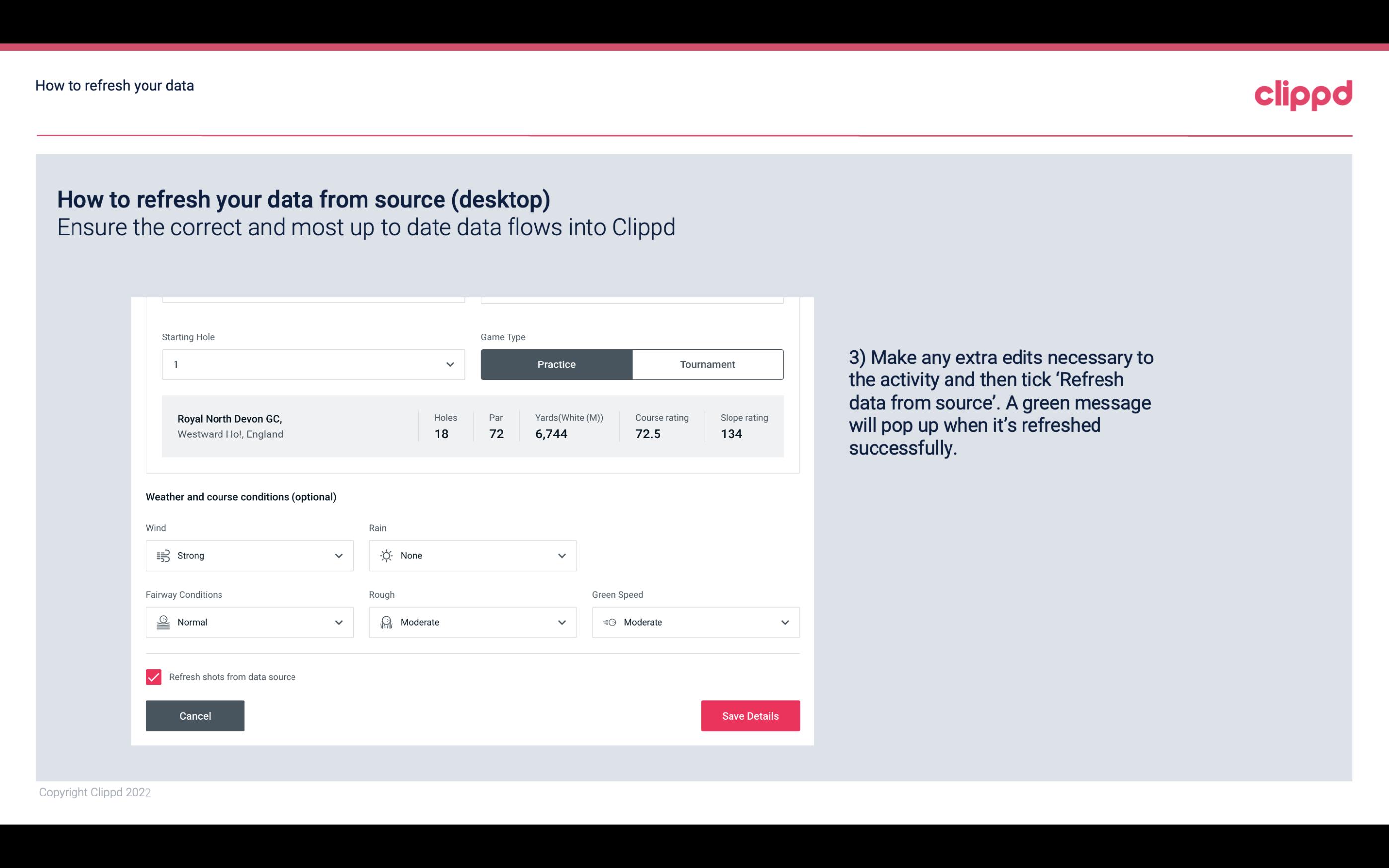Expand the Rain dropdown selector

point(472,555)
